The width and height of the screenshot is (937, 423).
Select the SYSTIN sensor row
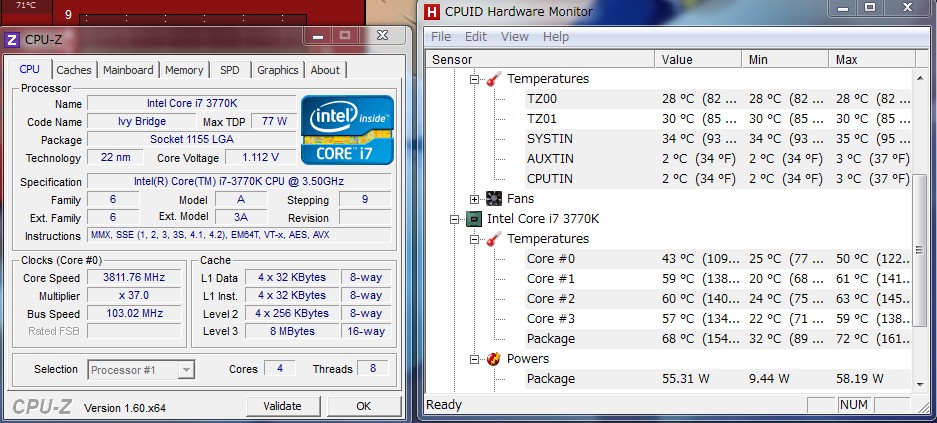coord(719,139)
